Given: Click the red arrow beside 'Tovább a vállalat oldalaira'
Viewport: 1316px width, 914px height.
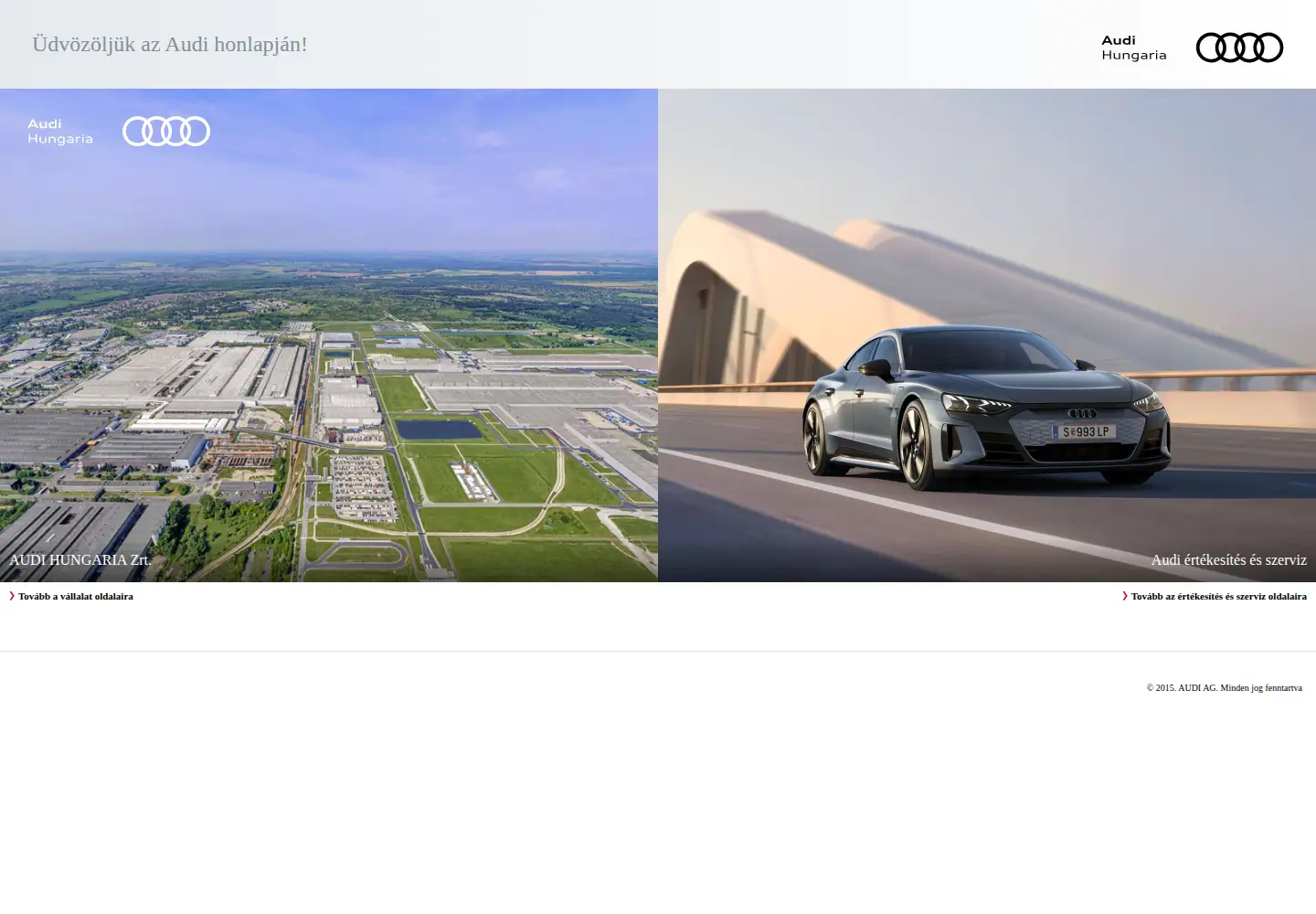Looking at the screenshot, I should point(12,596).
